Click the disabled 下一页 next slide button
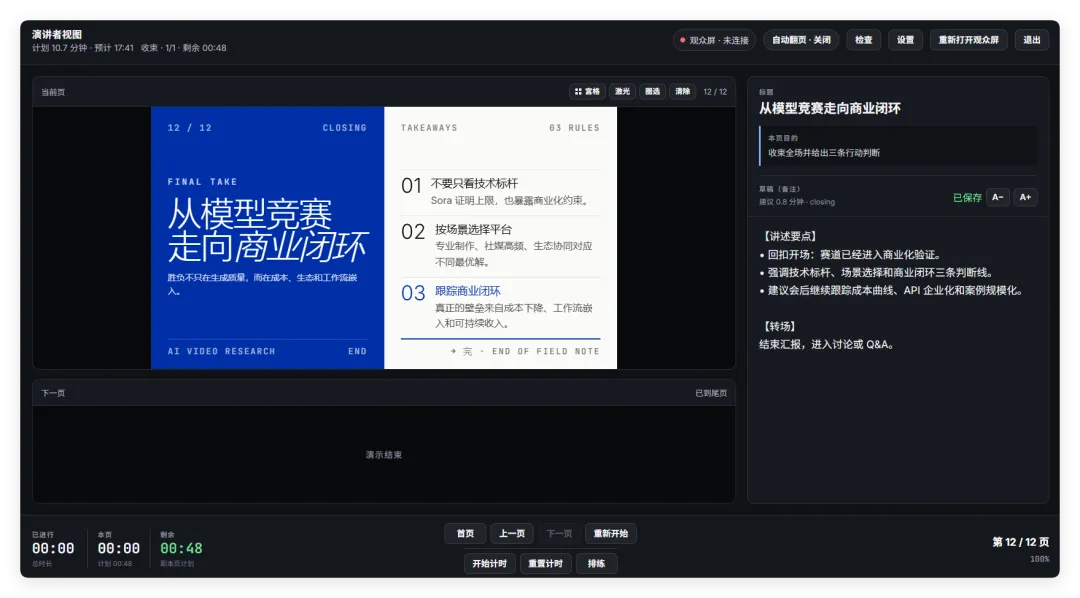This screenshot has width=1080, height=598. point(559,534)
